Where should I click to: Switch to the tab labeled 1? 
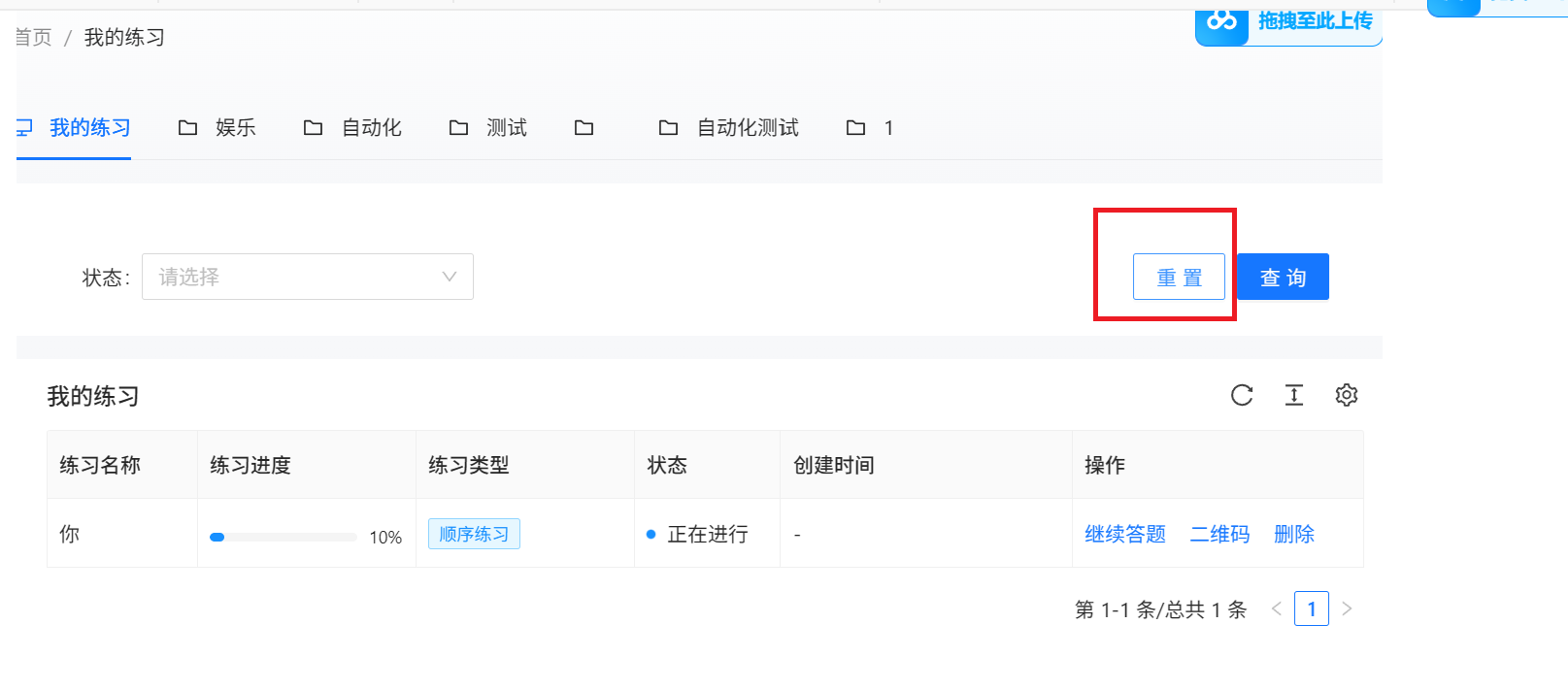click(870, 128)
